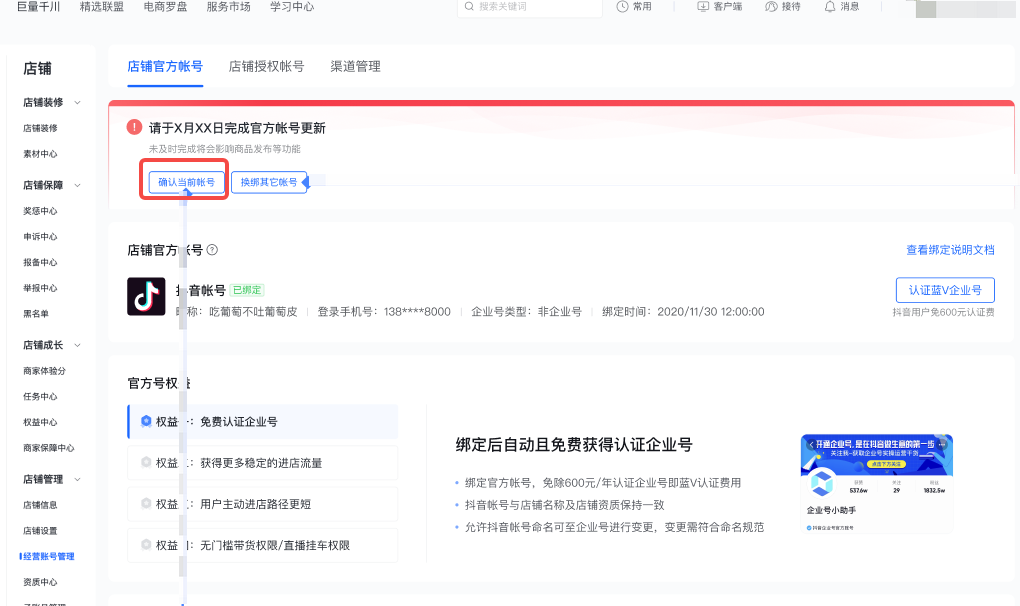Click the red warning alert icon

pyautogui.click(x=134, y=127)
